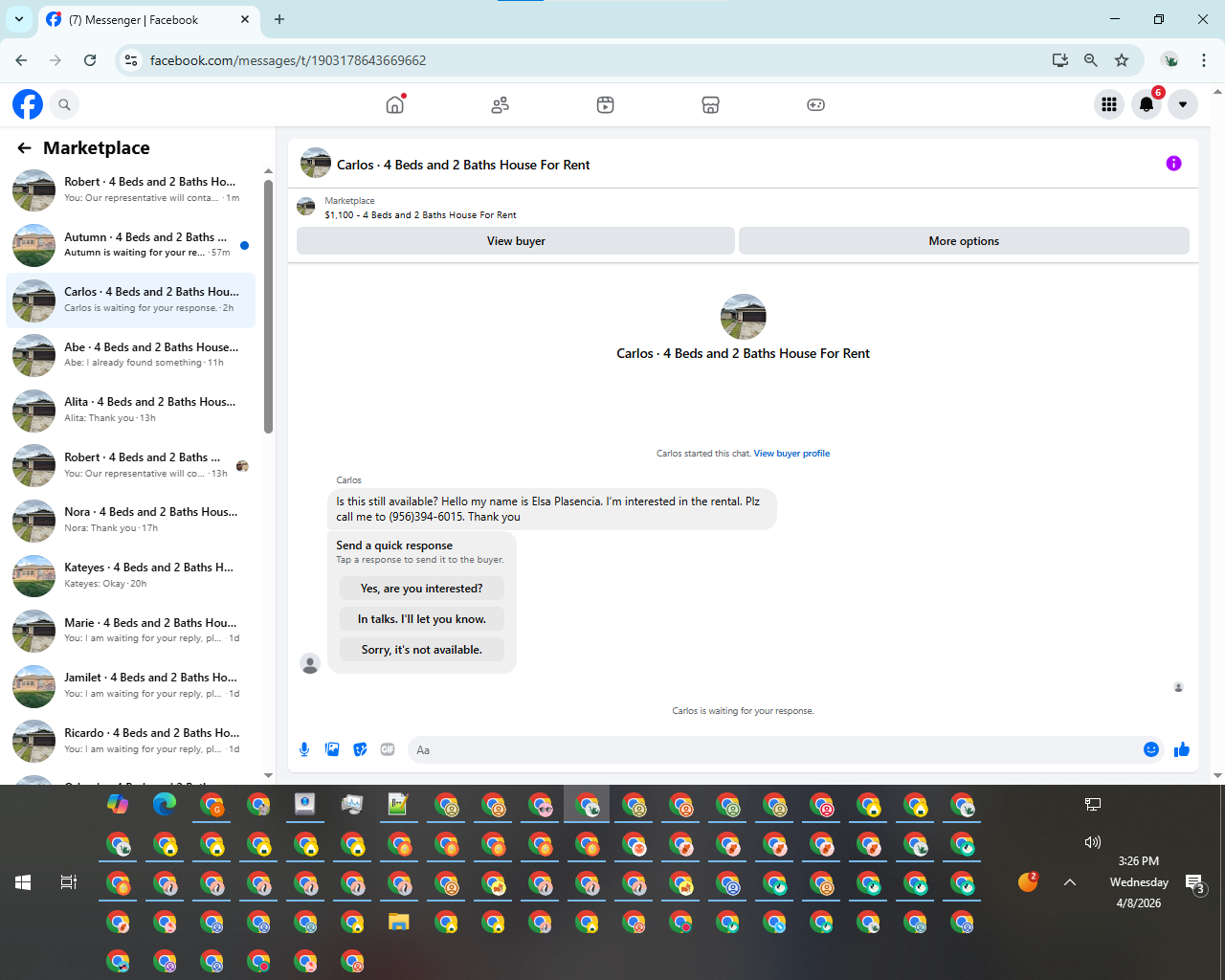Open the Chrome three-dot menu
The image size is (1225, 980).
[1204, 60]
